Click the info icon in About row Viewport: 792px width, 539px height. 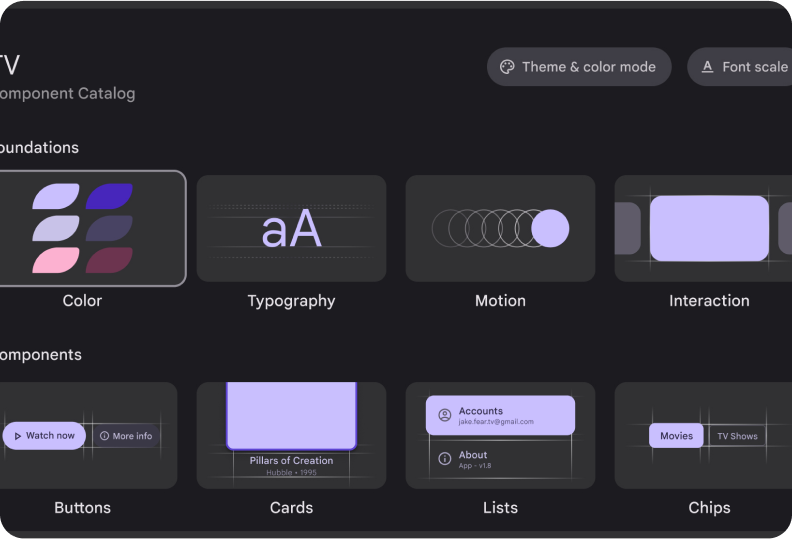pos(445,459)
